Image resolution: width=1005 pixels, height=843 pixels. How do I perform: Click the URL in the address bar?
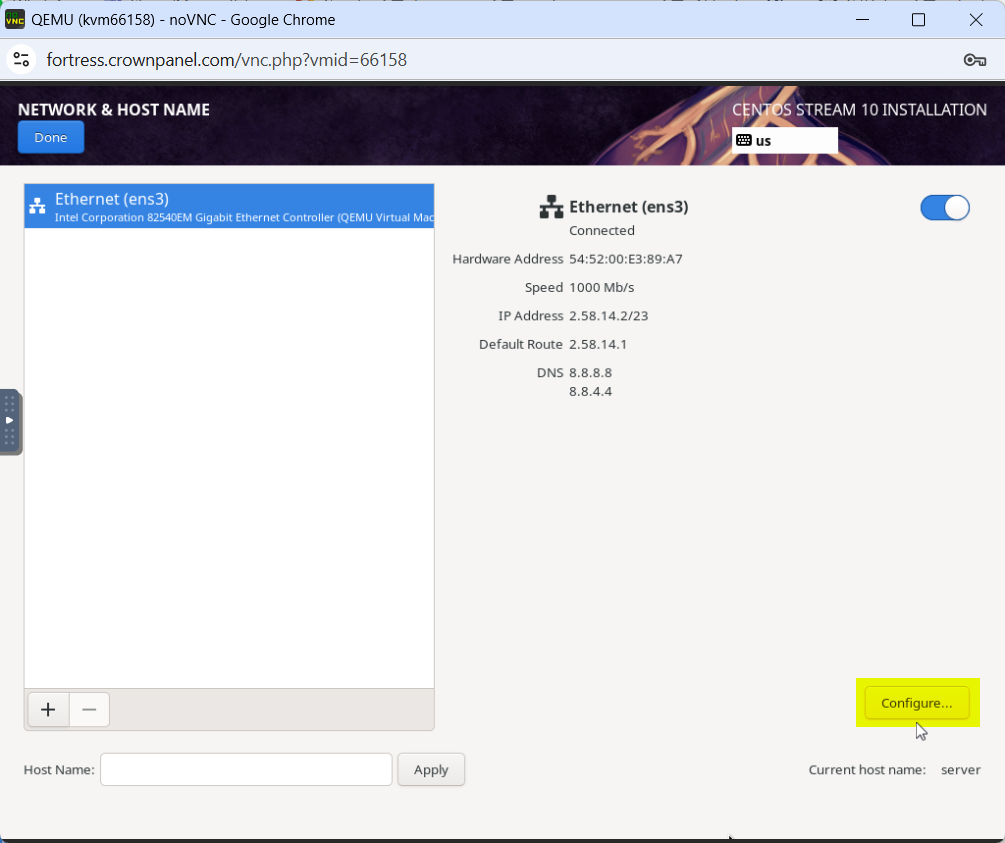(226, 60)
